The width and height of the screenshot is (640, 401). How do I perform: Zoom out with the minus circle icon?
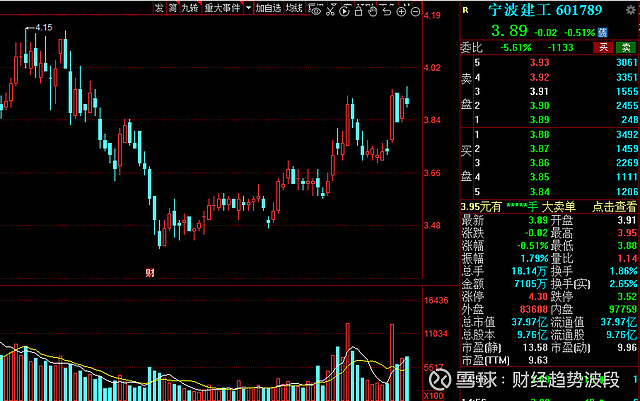tap(415, 11)
